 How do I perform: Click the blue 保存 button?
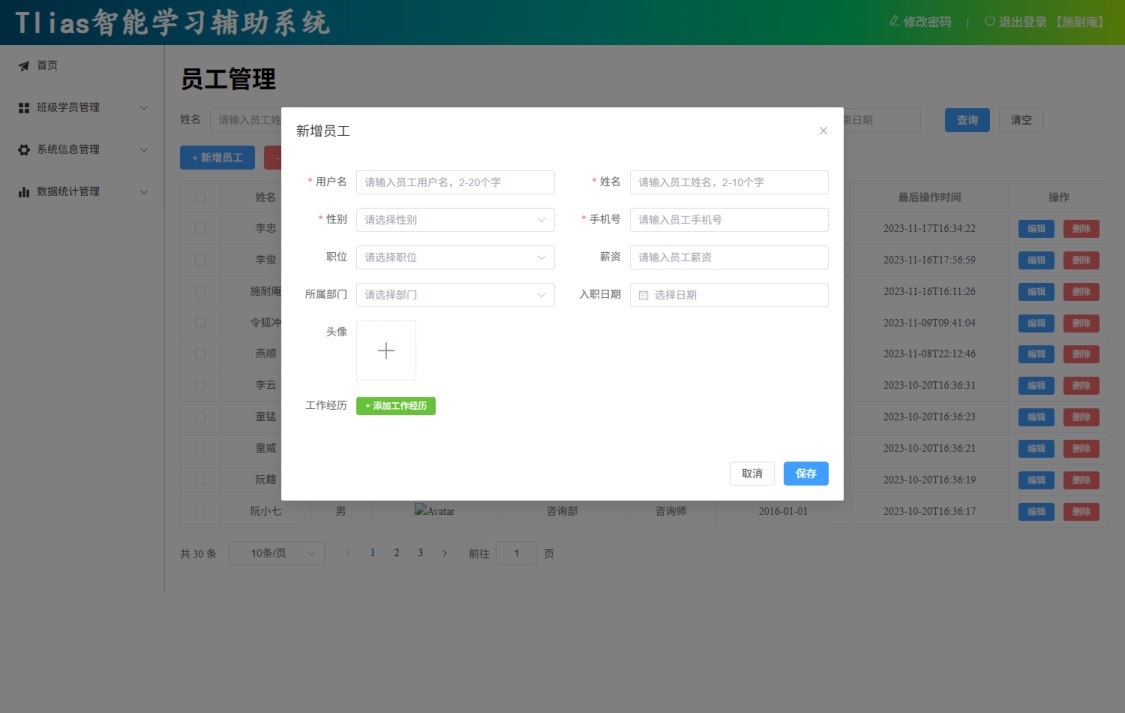(806, 473)
